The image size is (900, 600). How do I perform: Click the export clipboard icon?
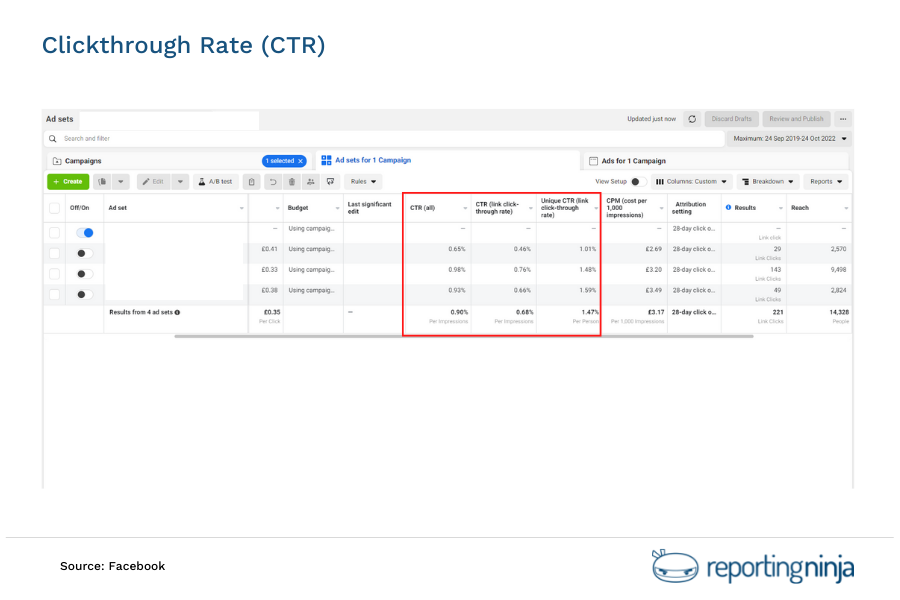point(252,182)
